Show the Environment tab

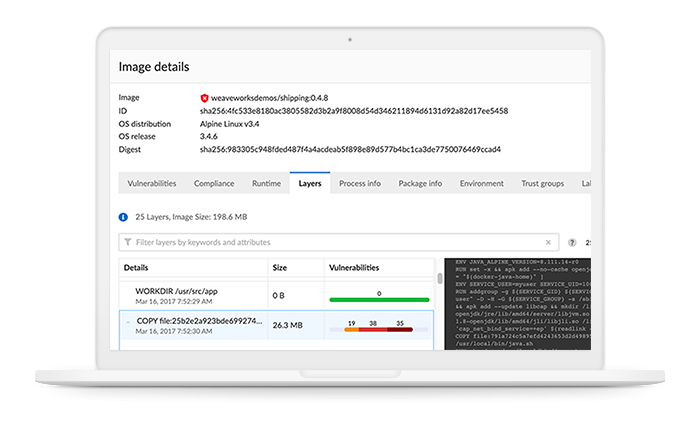(481, 184)
